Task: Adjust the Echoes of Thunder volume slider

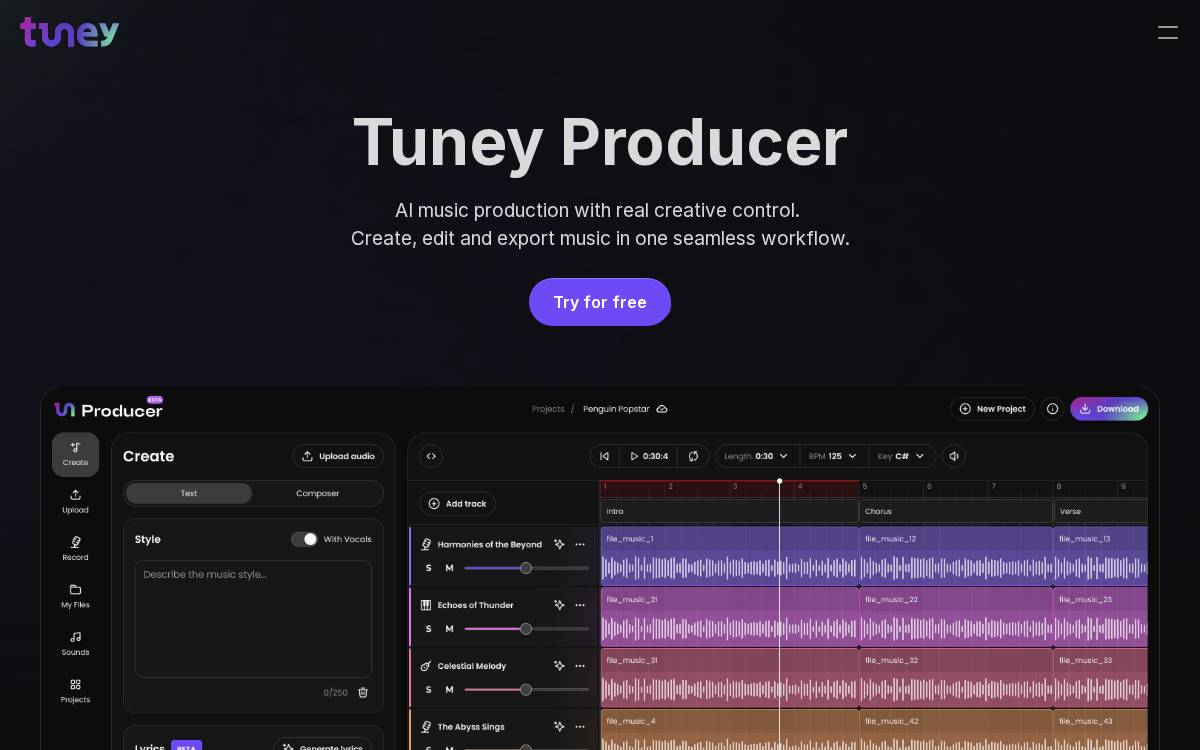Action: point(526,629)
